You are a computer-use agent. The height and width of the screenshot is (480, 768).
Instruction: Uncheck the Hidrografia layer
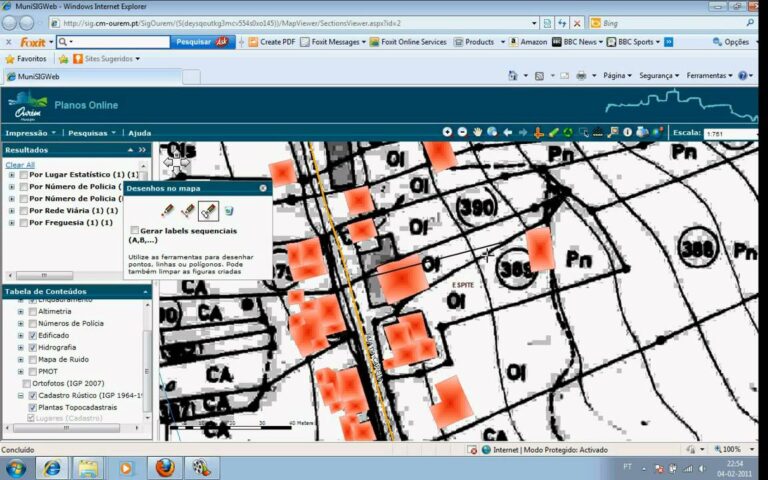pos(33,347)
